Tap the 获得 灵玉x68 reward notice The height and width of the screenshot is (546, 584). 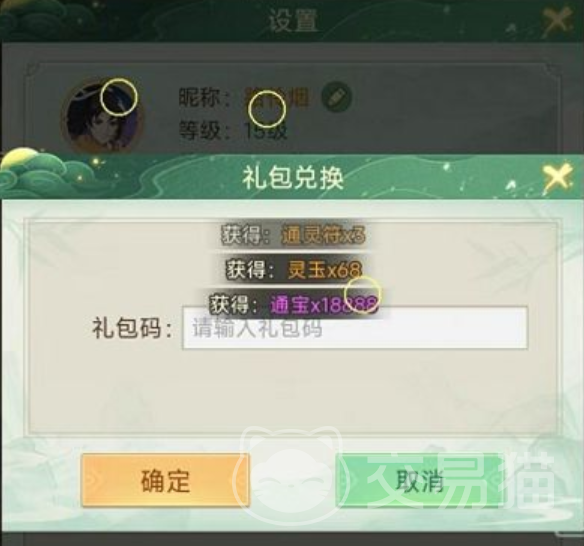coord(293,269)
